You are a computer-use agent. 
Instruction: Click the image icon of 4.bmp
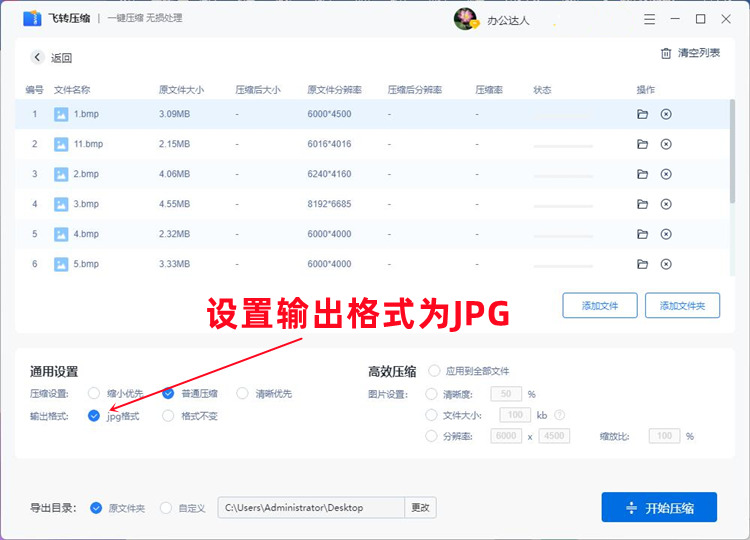[x=61, y=234]
